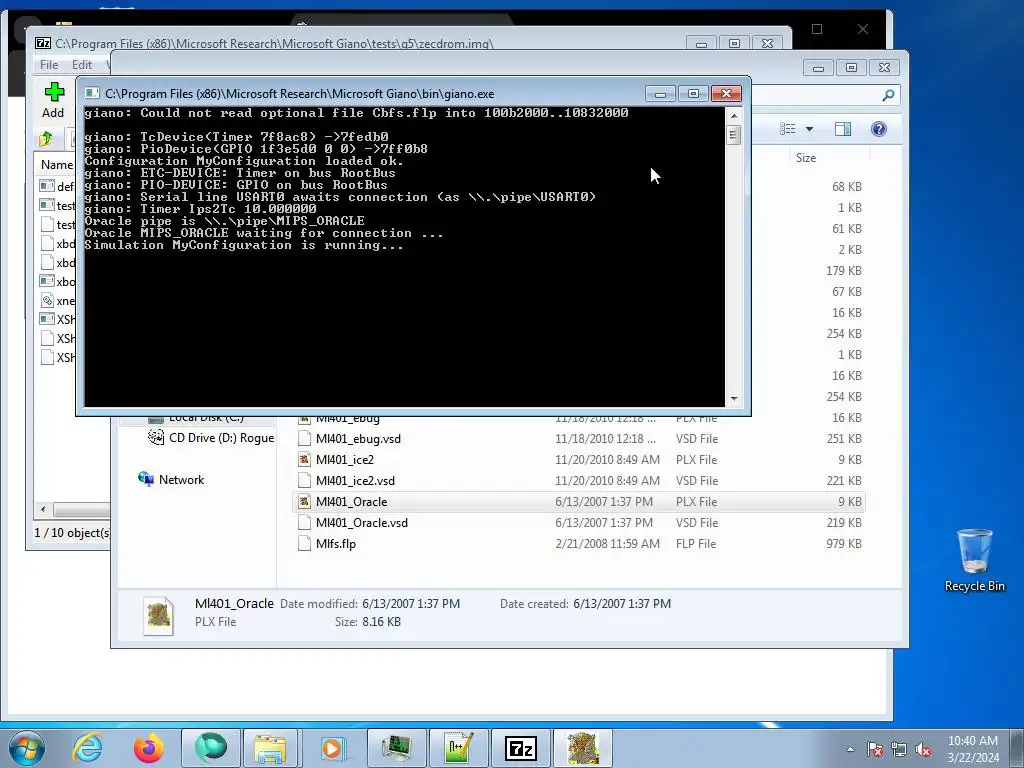Click the network tray icon
This screenshot has height=768, width=1024.
coord(899,749)
